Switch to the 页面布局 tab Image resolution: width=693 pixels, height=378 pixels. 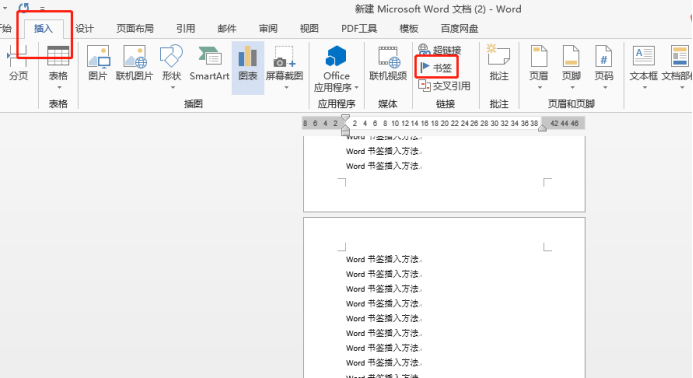point(135,29)
